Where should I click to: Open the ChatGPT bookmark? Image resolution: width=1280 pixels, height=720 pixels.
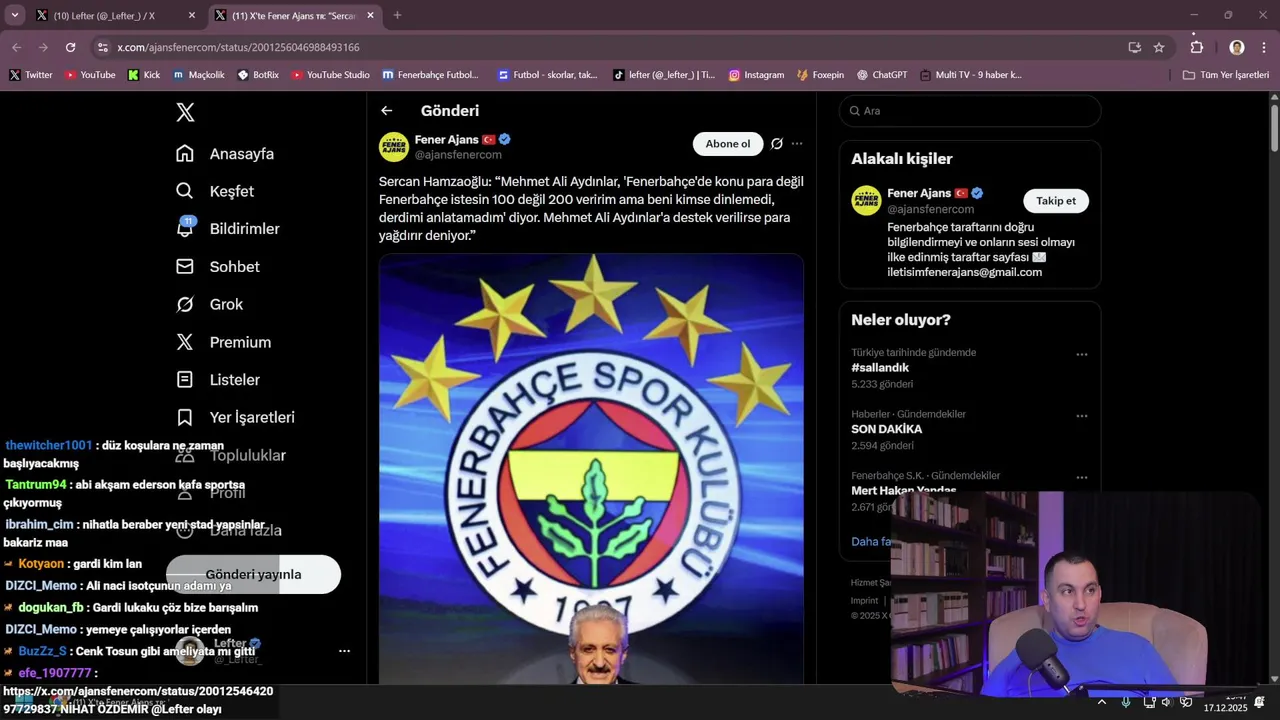point(882,75)
